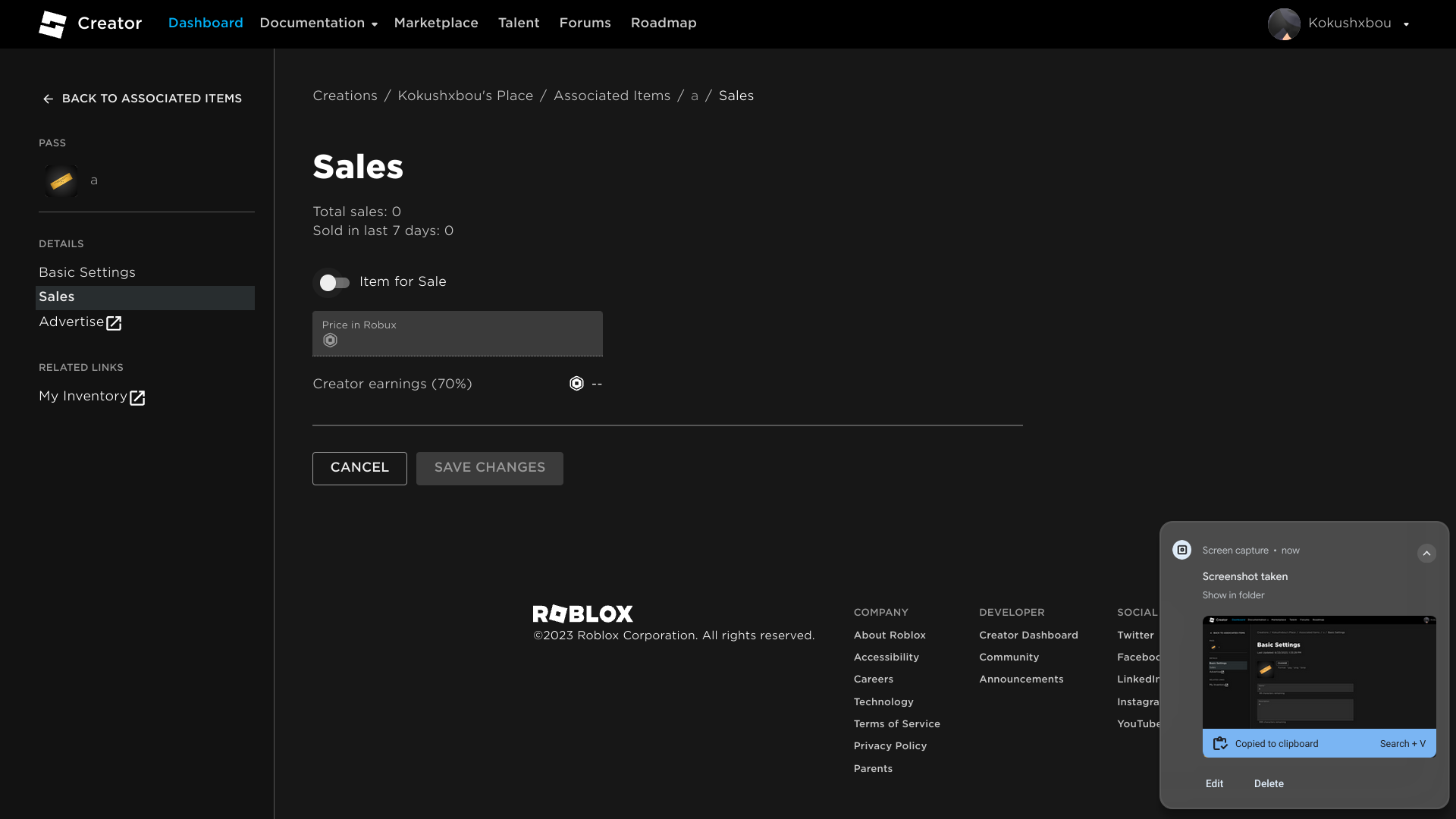Click Delete on screenshot notification
This screenshot has height=819, width=1456.
[1269, 784]
